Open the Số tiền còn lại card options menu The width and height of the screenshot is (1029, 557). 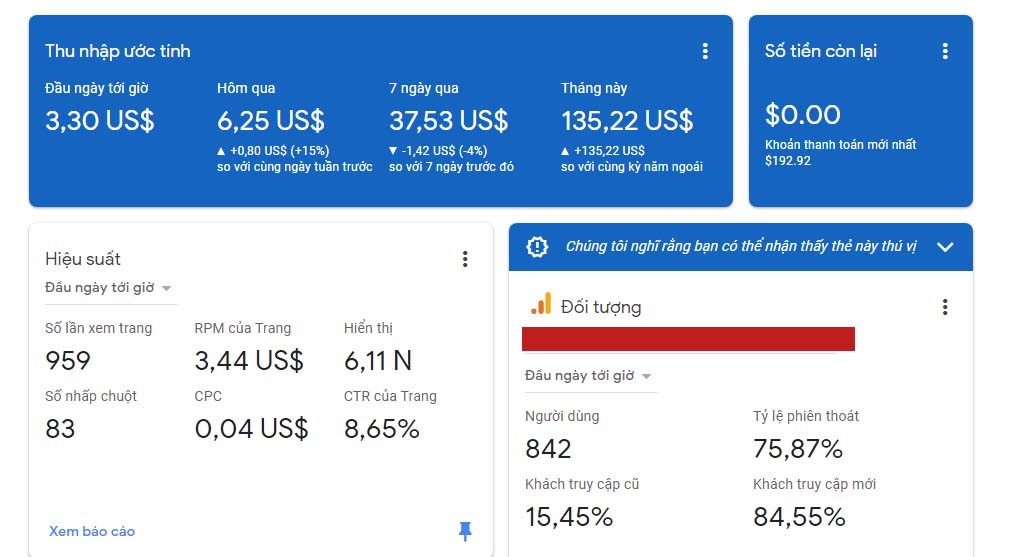(945, 51)
